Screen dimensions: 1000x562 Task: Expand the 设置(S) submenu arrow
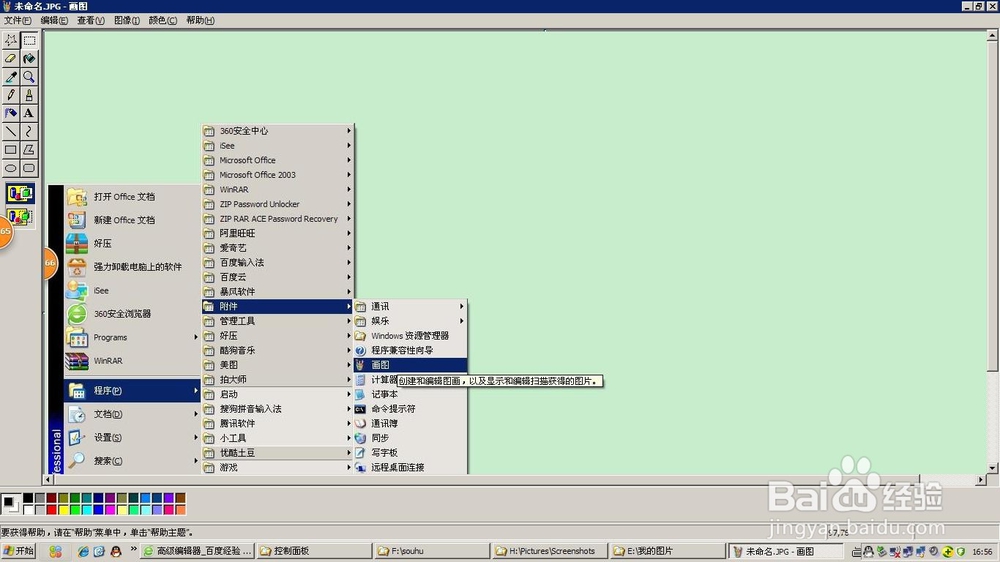coord(196,438)
